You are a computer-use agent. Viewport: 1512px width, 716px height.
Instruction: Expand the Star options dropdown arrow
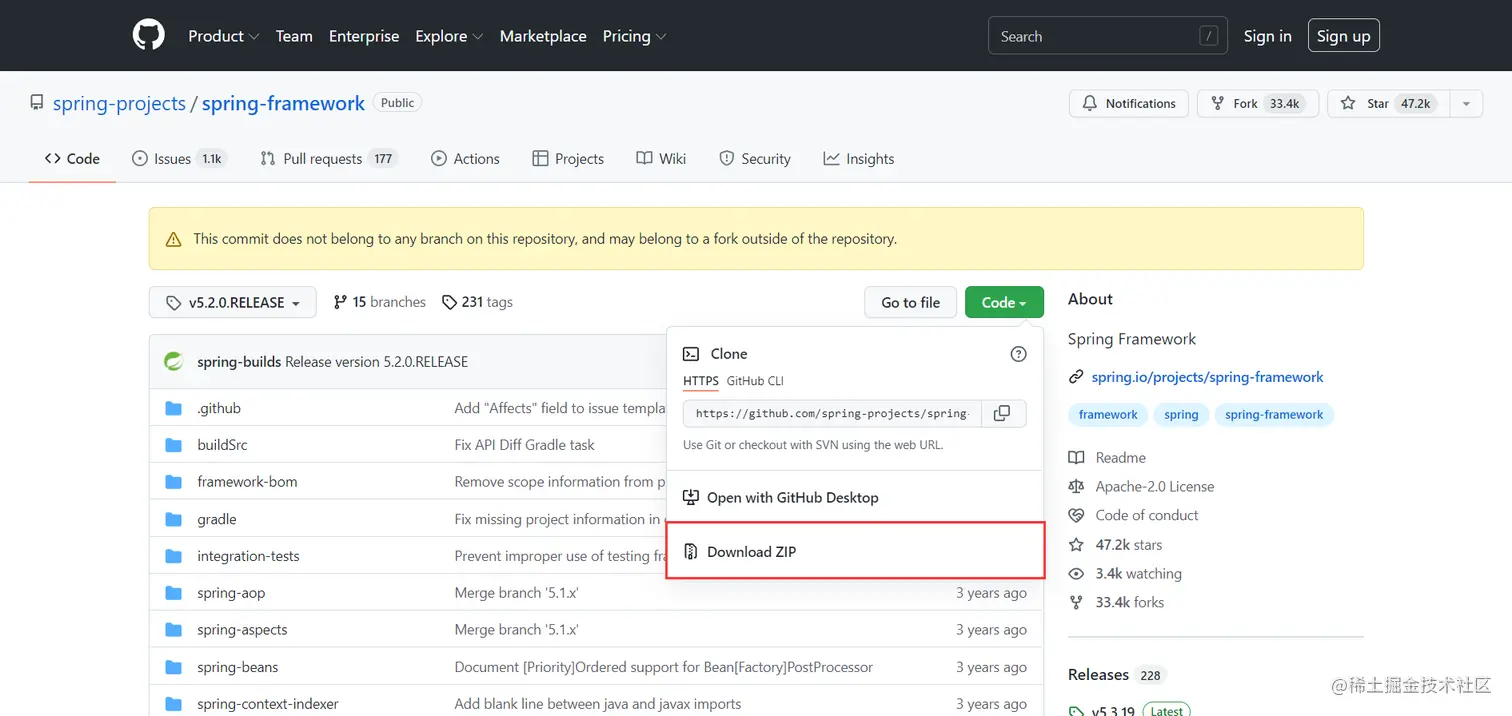(1465, 104)
